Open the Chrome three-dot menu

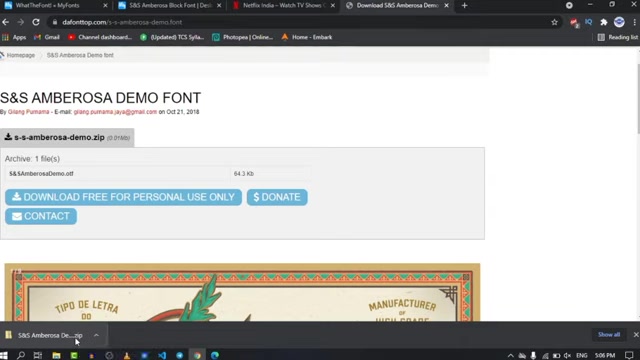click(x=635, y=22)
